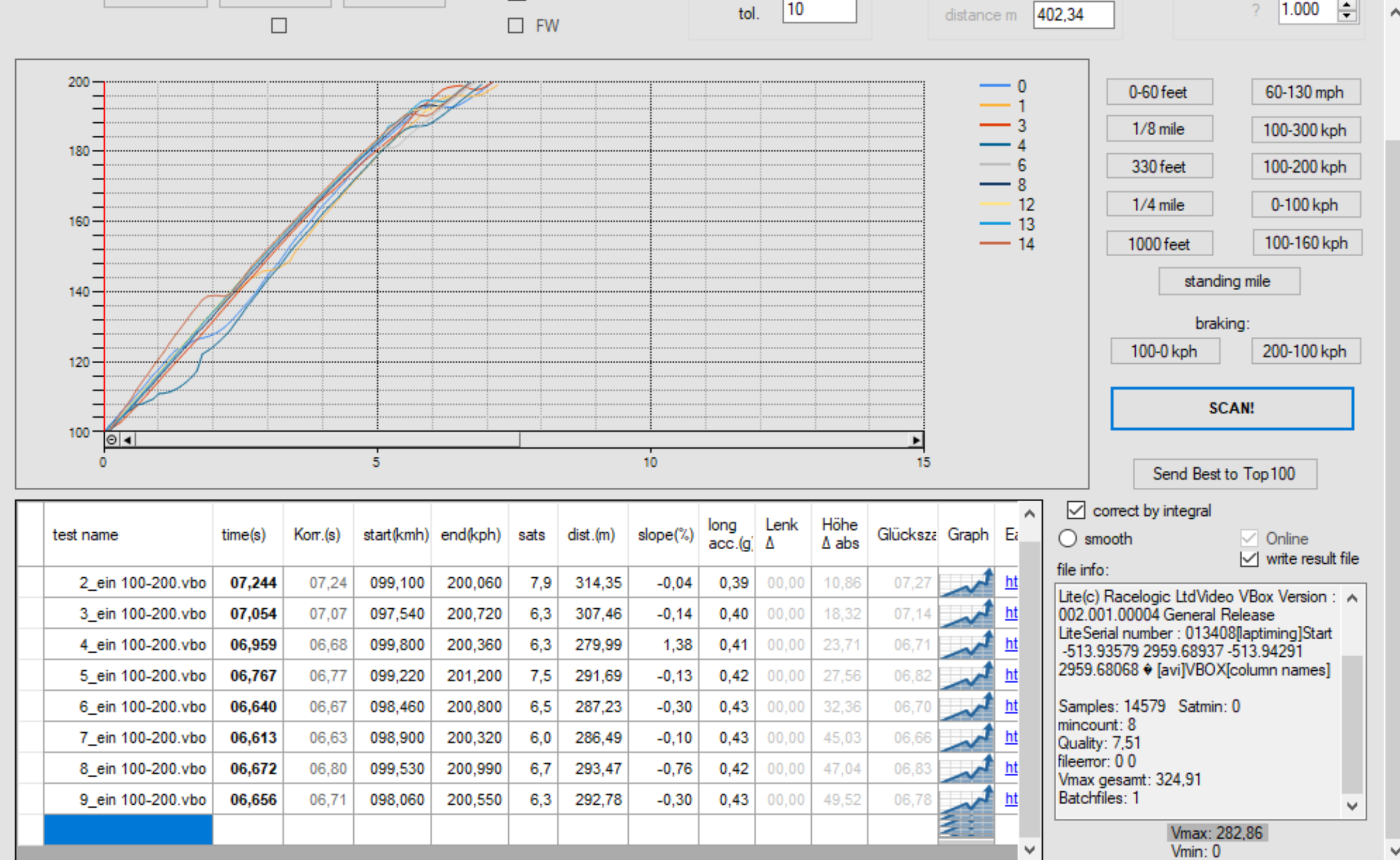Image resolution: width=1400 pixels, height=860 pixels.
Task: Uncheck correct by integral checkbox
Action: point(1075,510)
